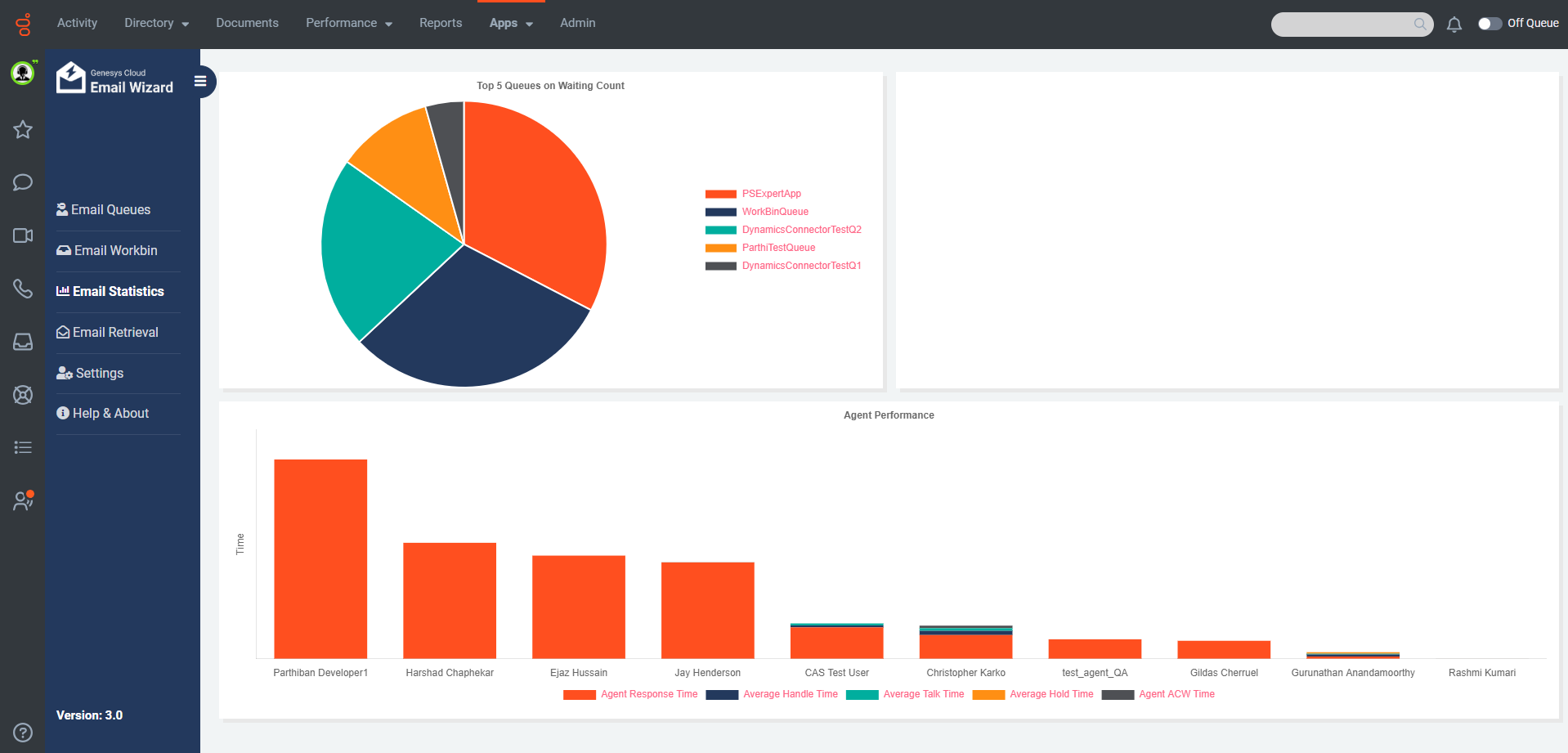Expand the Performance dropdown menu
Viewport: 1568px width, 753px height.
tap(348, 23)
